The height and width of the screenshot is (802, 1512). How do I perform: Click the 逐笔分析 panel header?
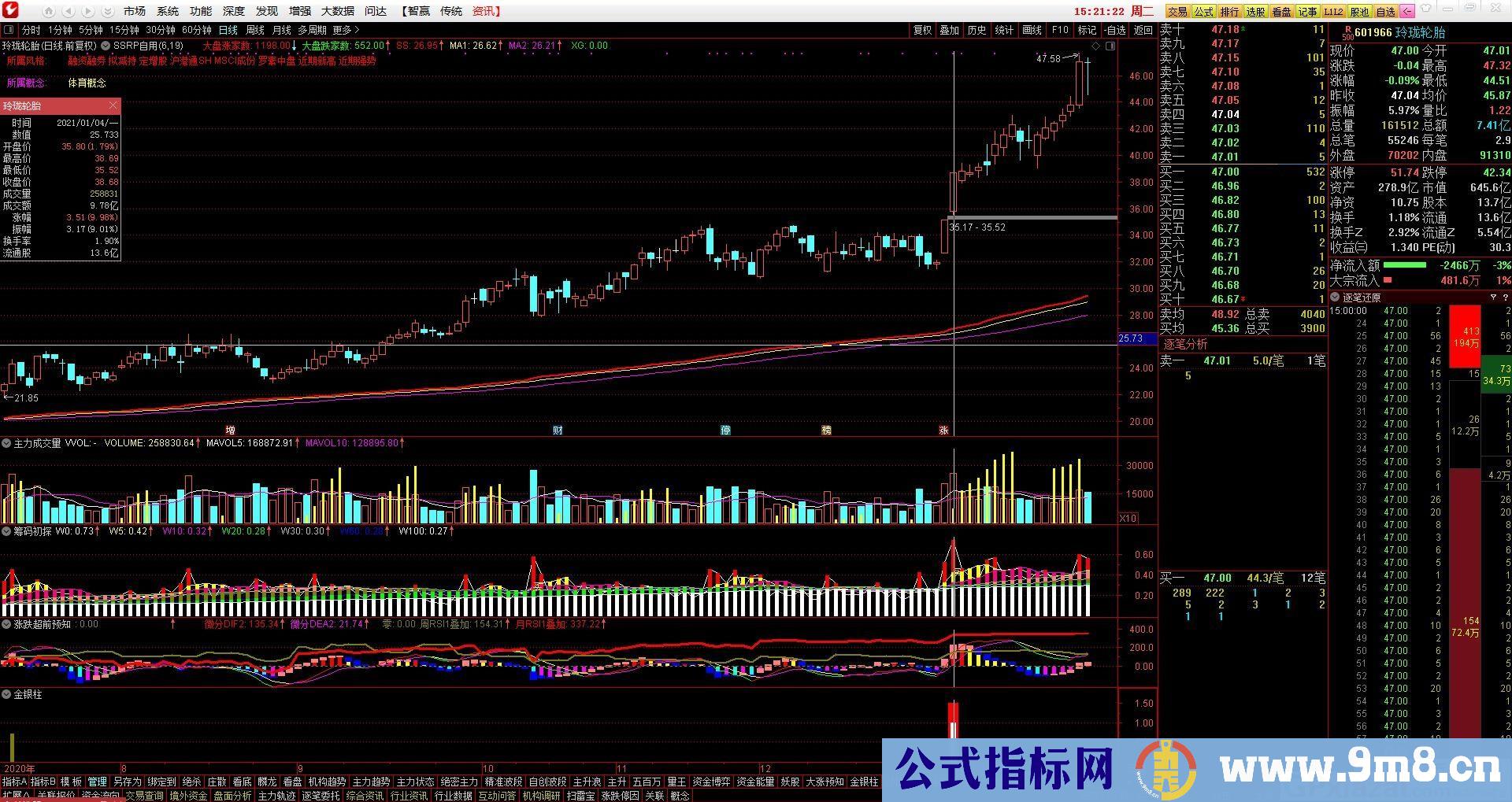[1184, 344]
